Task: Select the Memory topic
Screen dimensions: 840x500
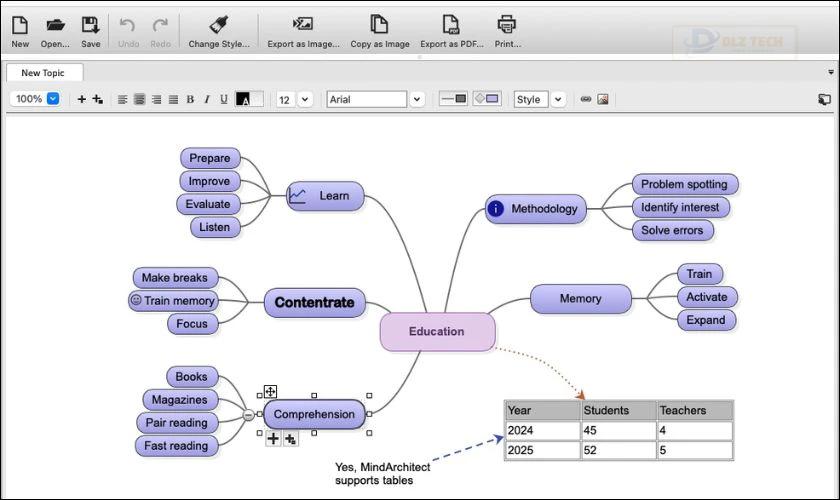Action: (x=581, y=298)
